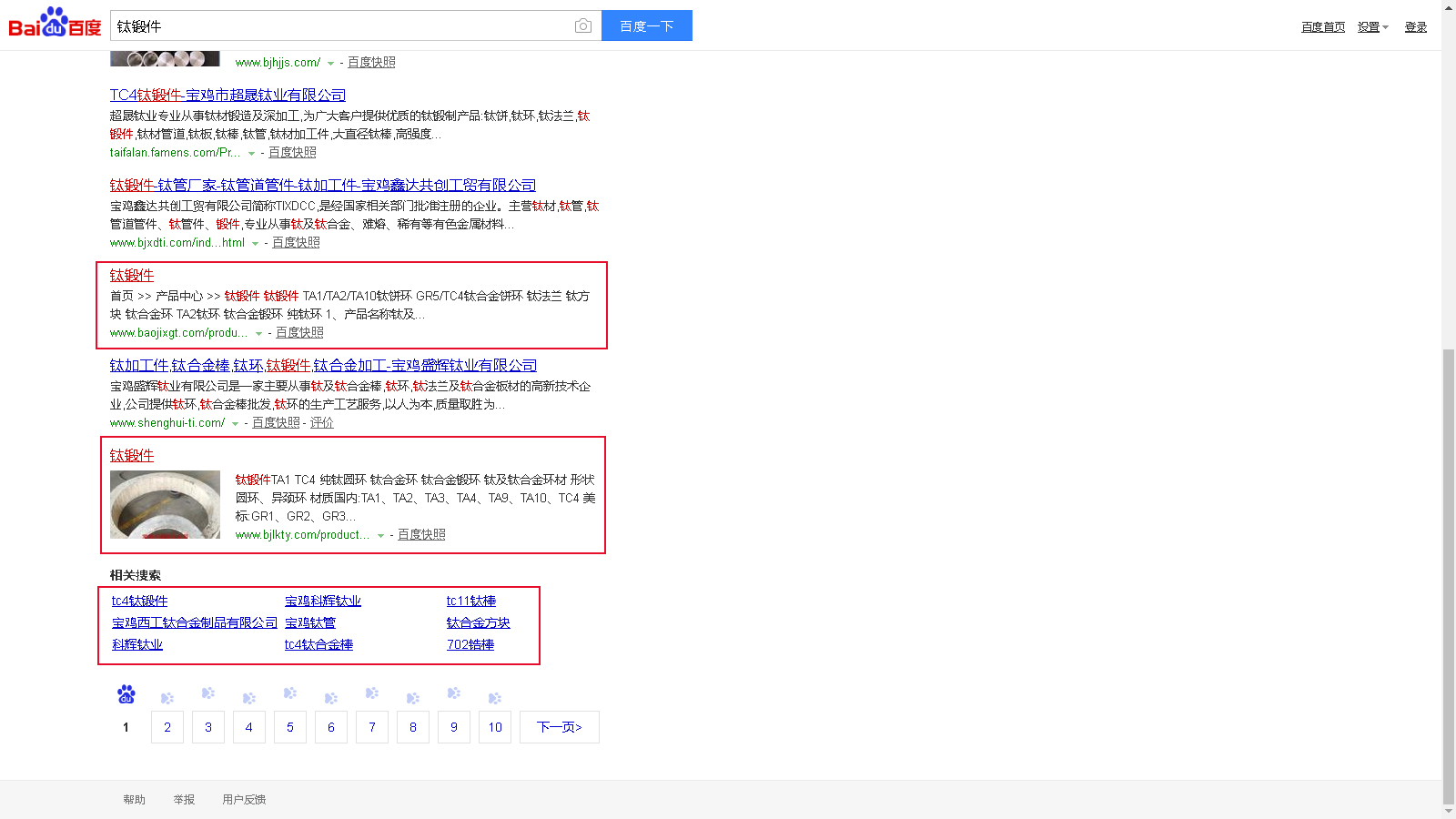This screenshot has height=819, width=1456.
Task: Go to results page 10
Action: point(495,727)
